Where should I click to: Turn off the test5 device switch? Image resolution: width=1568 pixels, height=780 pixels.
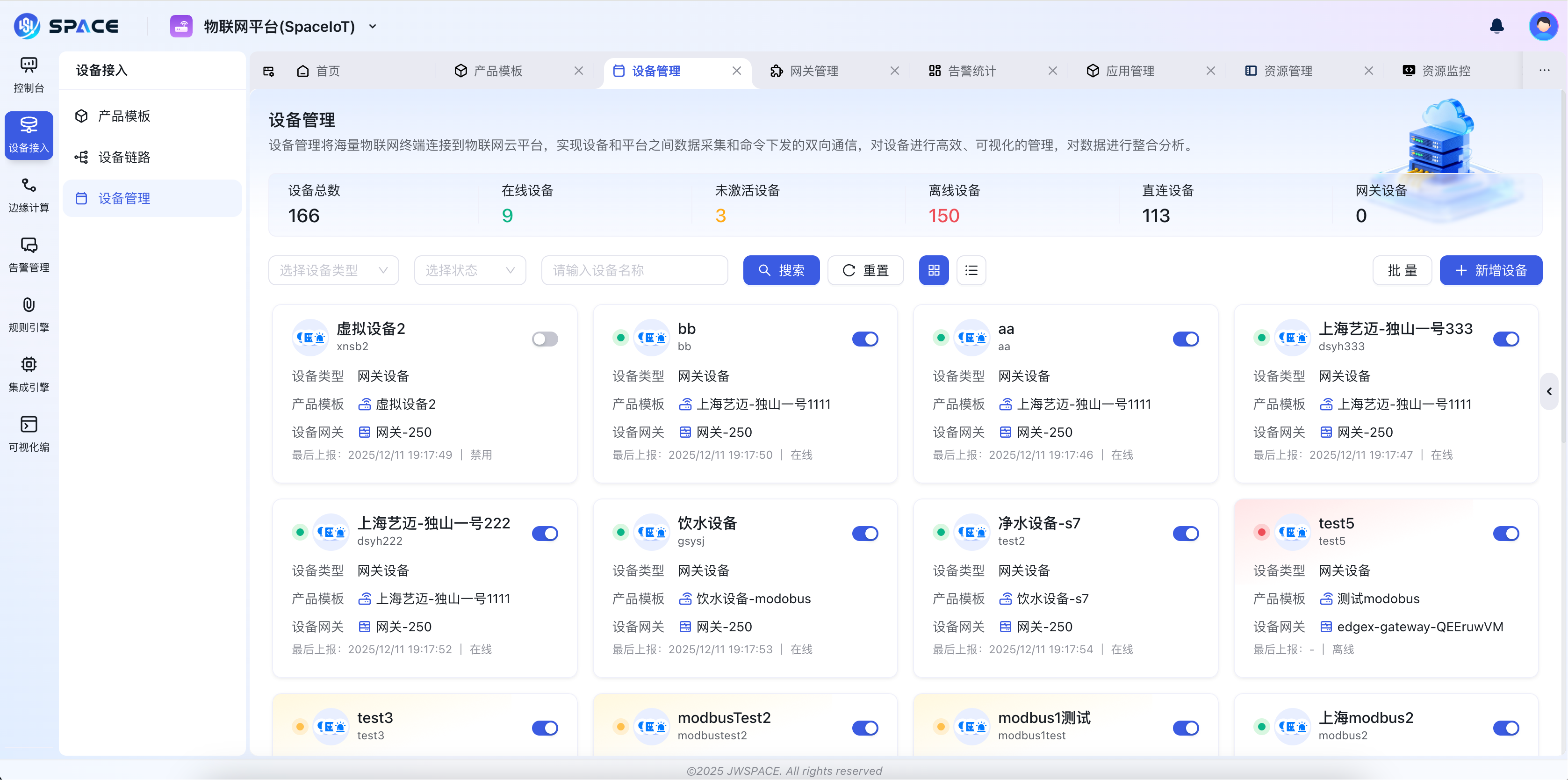click(x=1506, y=533)
